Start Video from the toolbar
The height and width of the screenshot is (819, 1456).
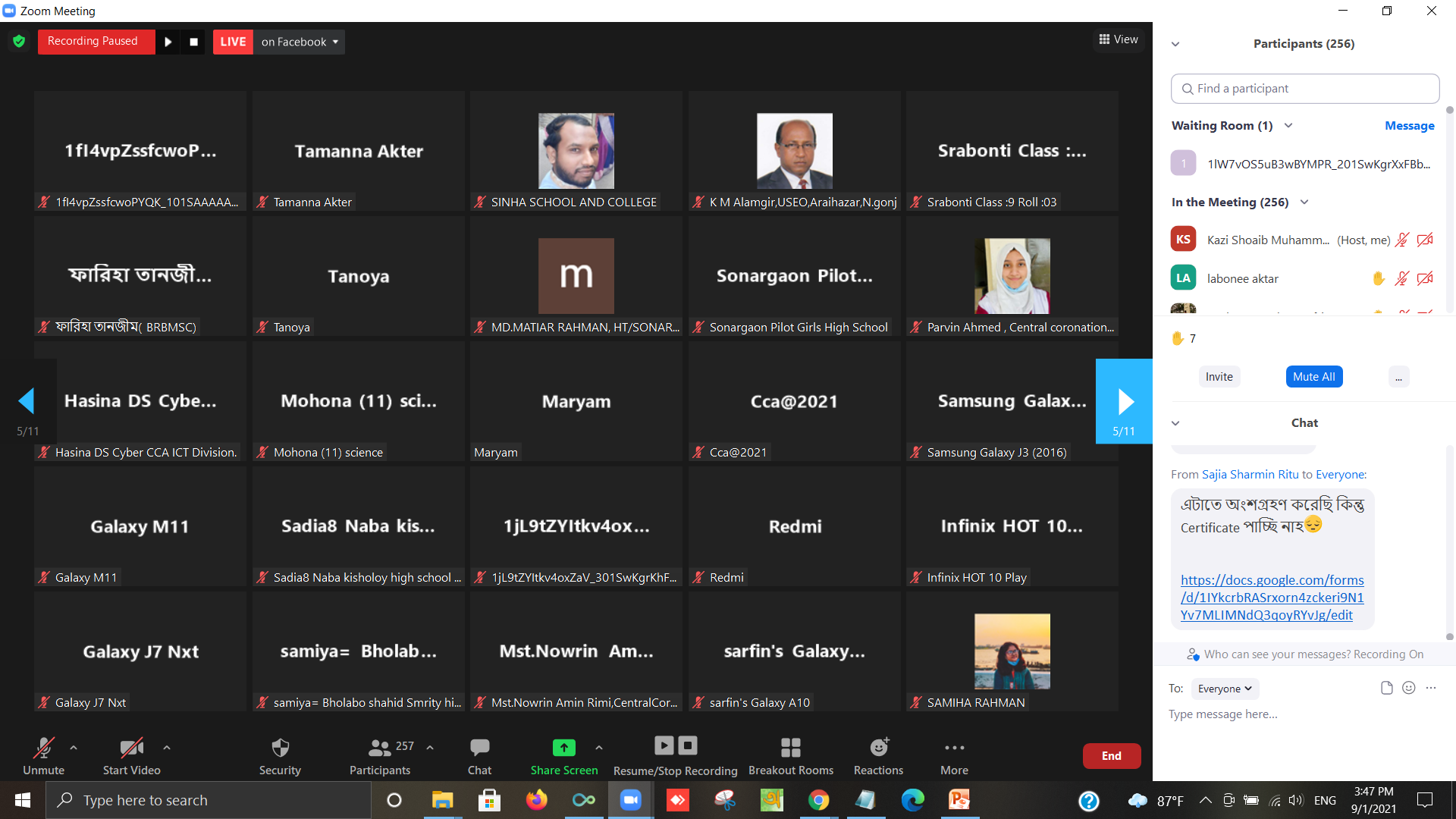click(x=132, y=756)
